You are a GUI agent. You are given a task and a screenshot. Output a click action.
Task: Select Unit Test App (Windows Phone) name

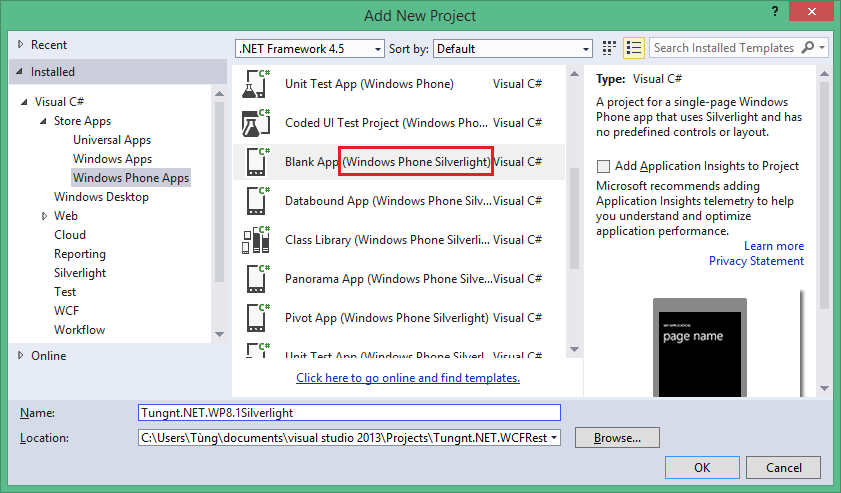369,84
